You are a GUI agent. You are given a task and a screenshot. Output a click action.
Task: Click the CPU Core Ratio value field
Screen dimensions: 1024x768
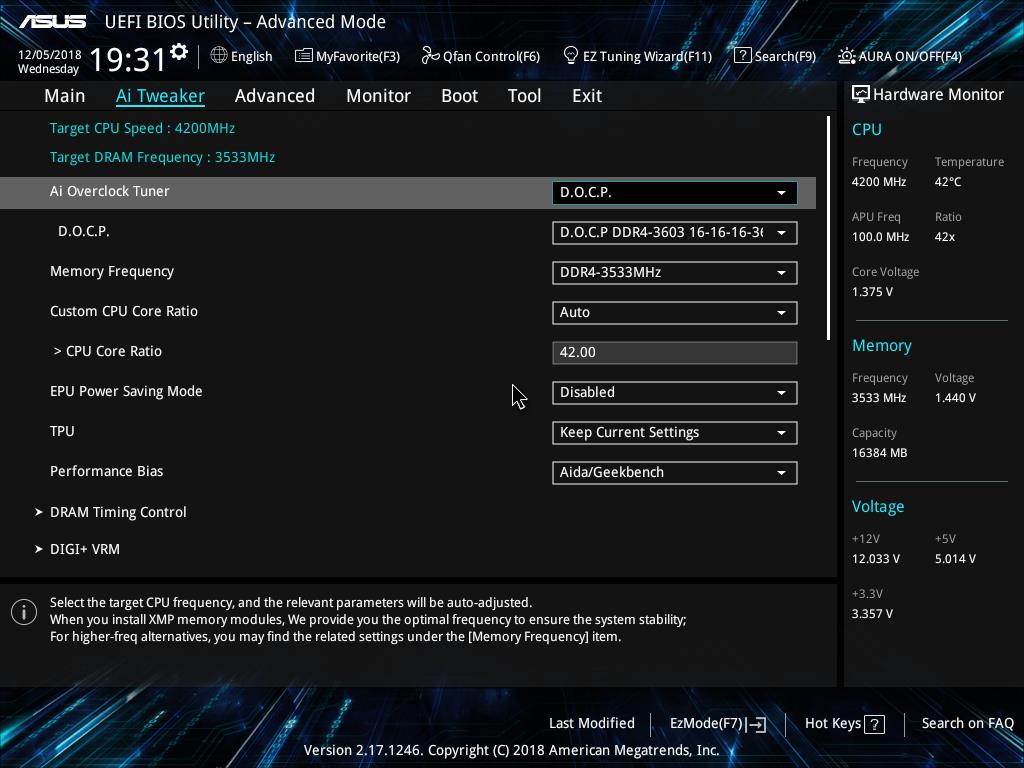tap(675, 353)
